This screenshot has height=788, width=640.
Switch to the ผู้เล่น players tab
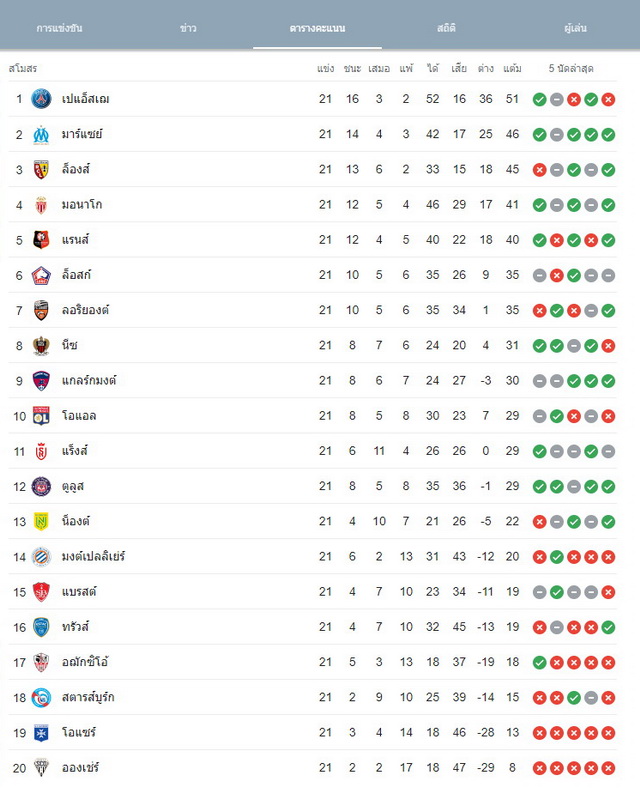[x=575, y=28]
